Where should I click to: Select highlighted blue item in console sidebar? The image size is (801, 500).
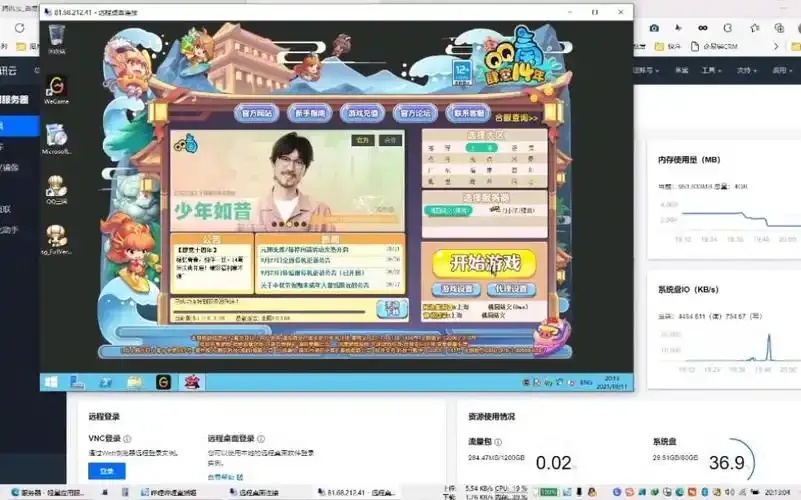click(x=19, y=126)
